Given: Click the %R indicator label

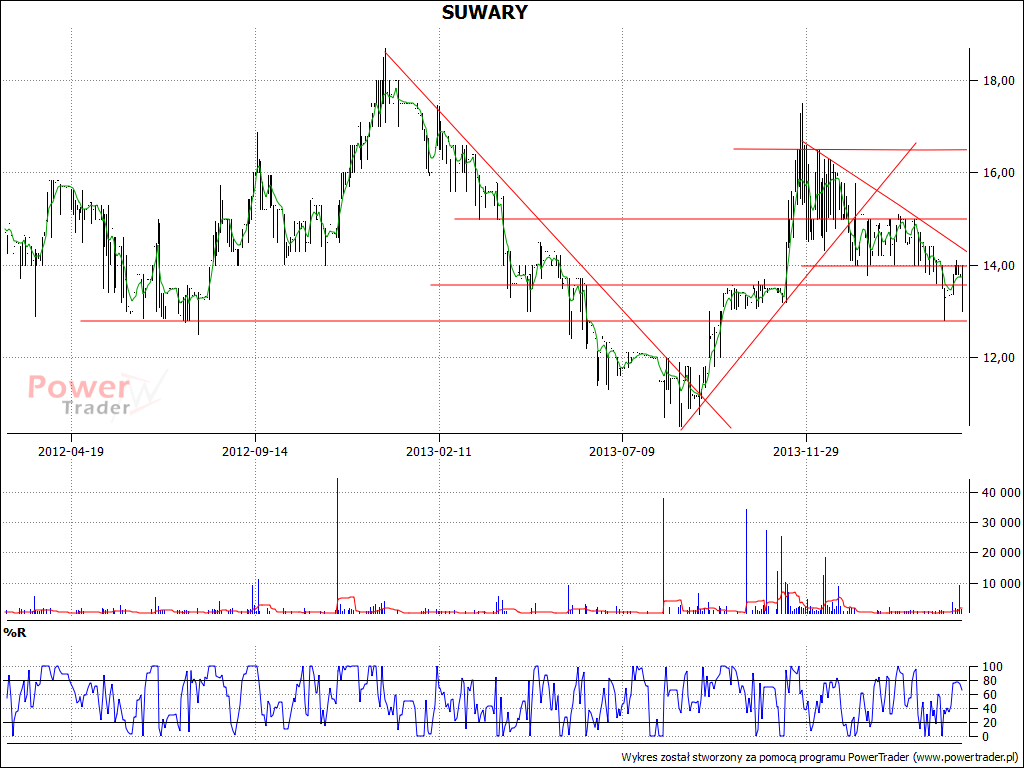Looking at the screenshot, I should pos(15,633).
